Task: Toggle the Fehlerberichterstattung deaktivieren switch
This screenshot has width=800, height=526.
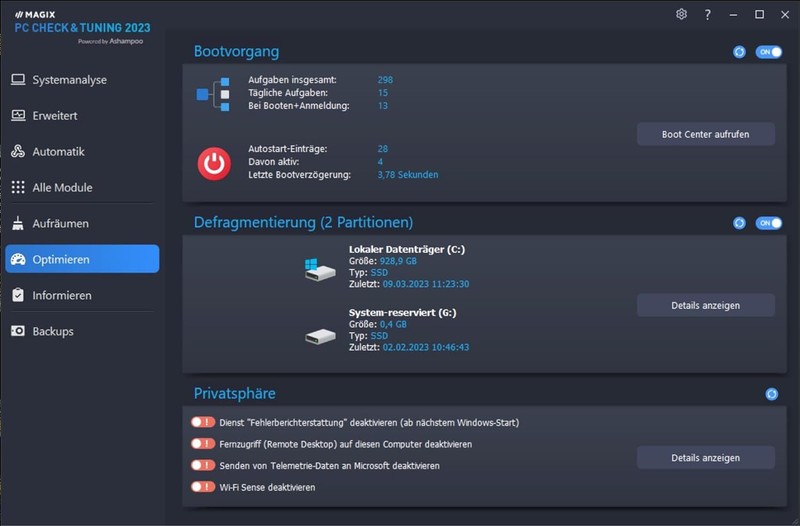Action: coord(203,422)
